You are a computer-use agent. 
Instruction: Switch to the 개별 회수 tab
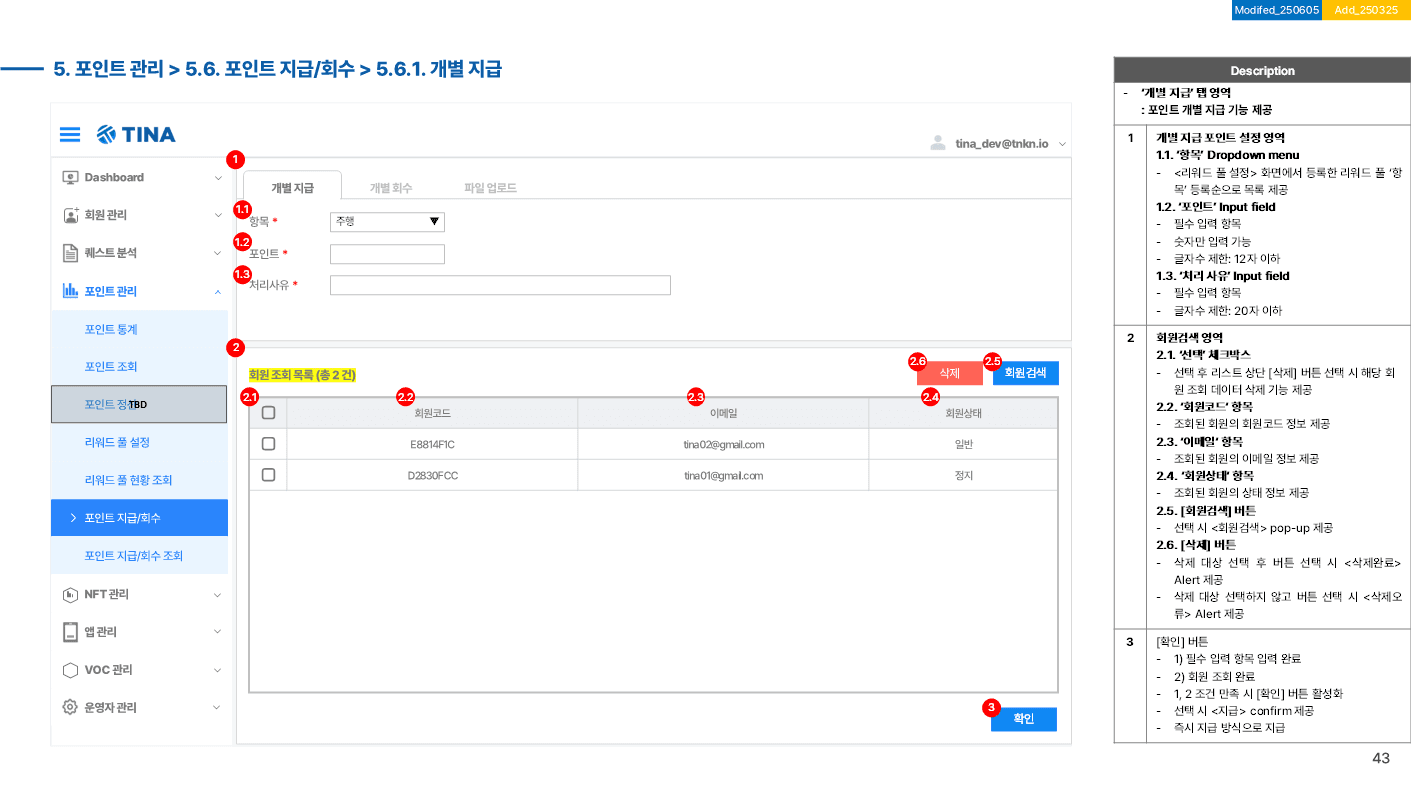391,188
